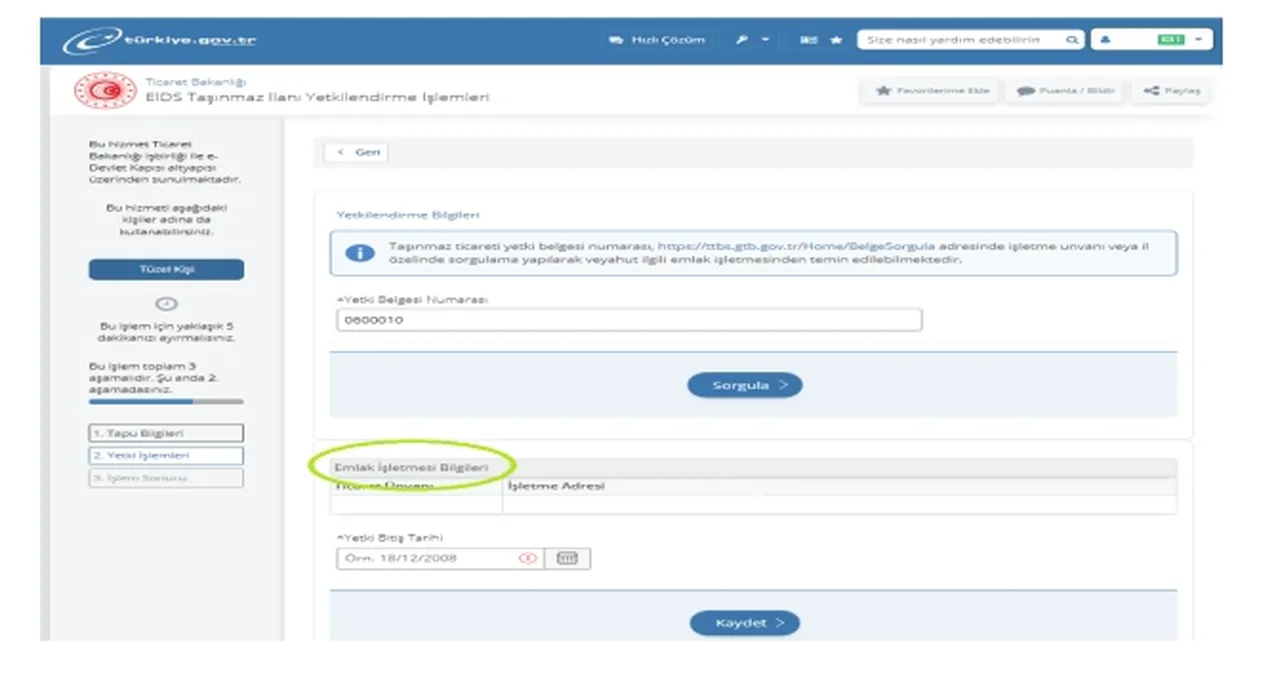Click Puanla / Bildir button

(x=1066, y=91)
